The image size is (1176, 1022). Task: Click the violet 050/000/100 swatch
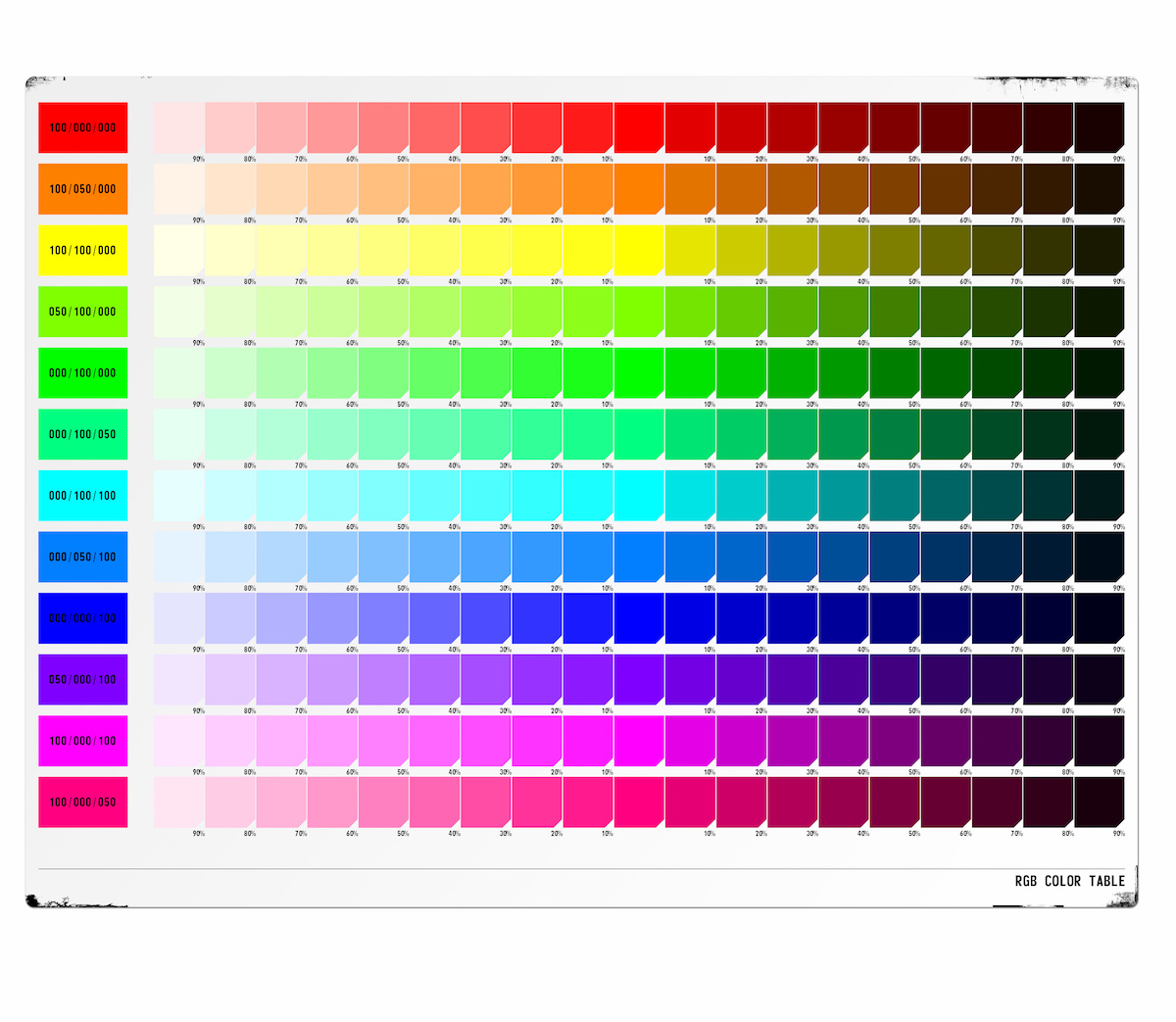[x=82, y=680]
